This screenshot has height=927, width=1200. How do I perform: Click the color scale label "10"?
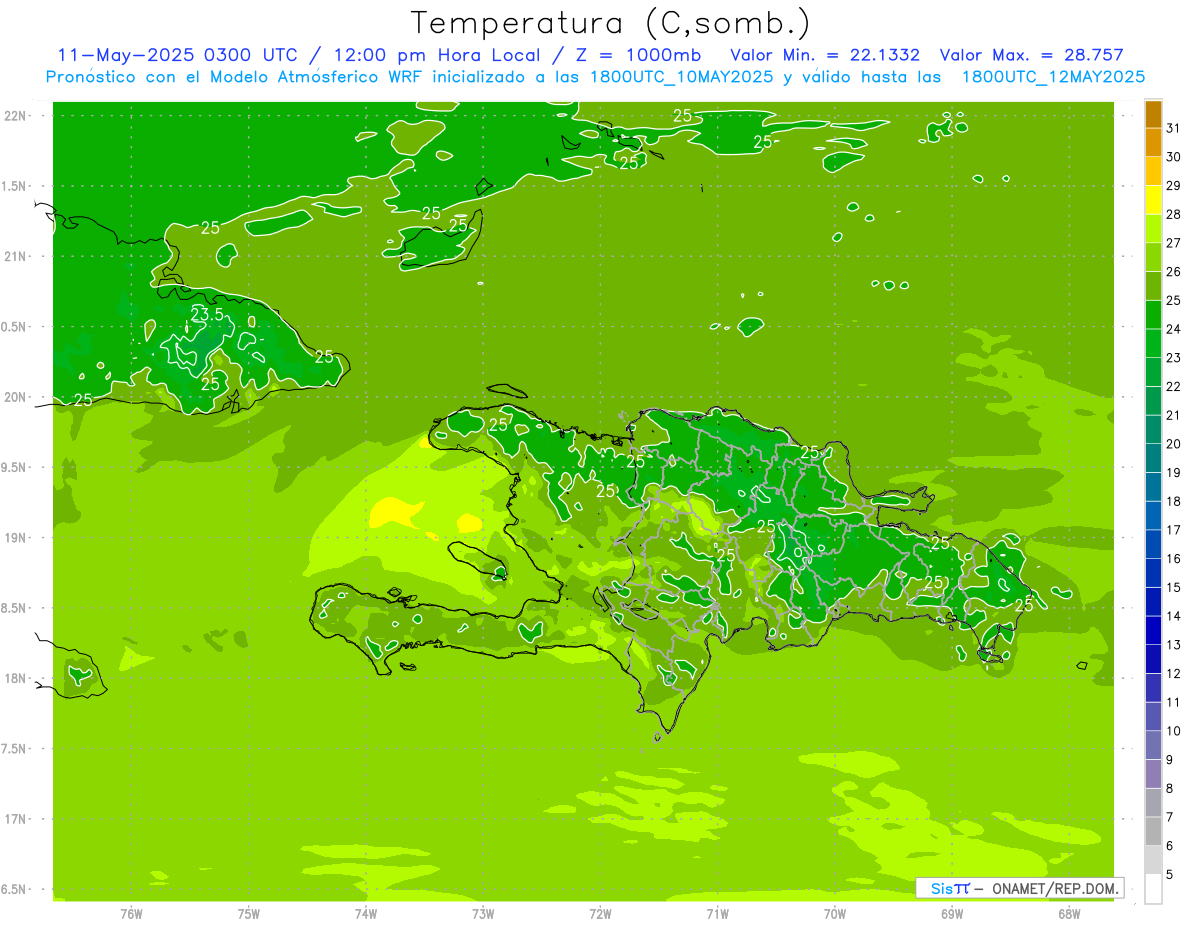(1173, 731)
